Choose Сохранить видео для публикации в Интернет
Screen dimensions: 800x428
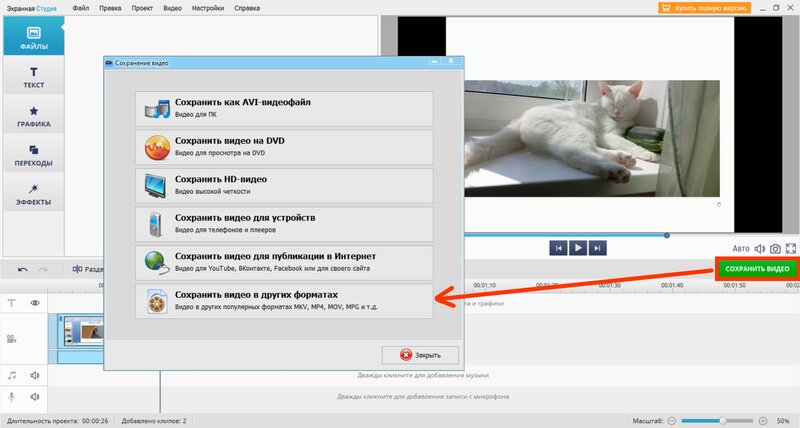(284, 263)
